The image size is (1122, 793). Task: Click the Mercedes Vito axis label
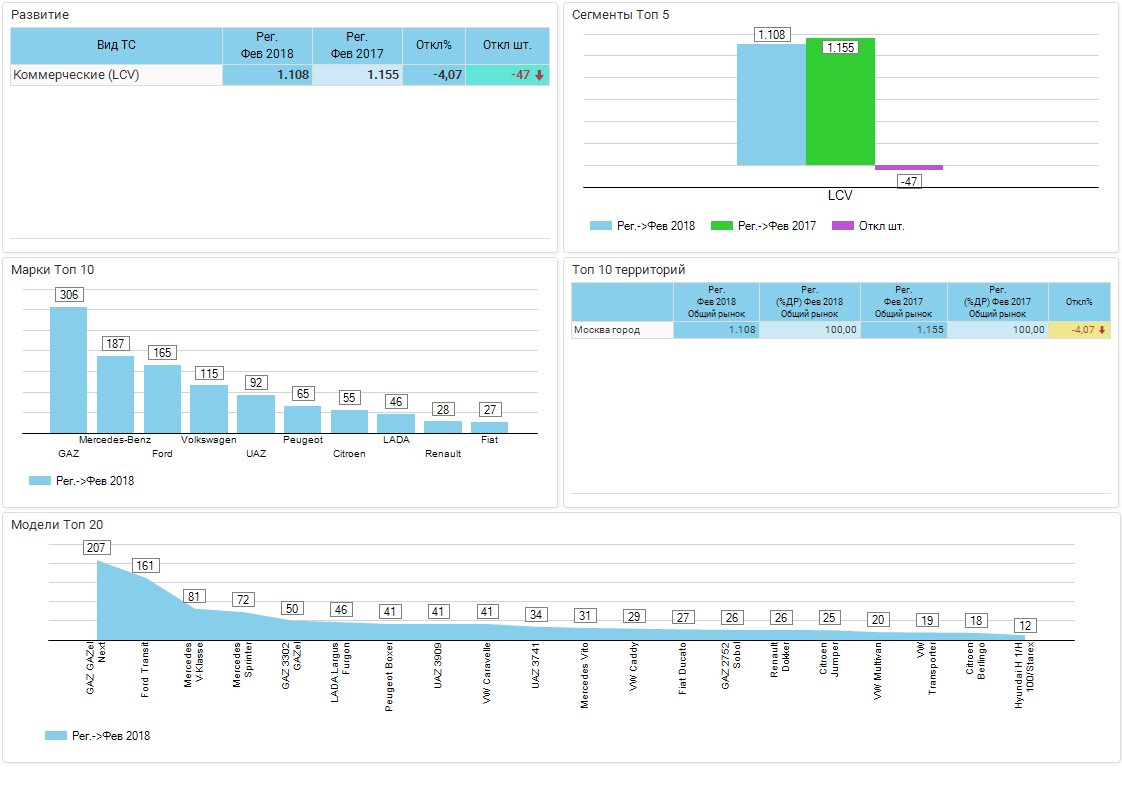pyautogui.click(x=585, y=676)
